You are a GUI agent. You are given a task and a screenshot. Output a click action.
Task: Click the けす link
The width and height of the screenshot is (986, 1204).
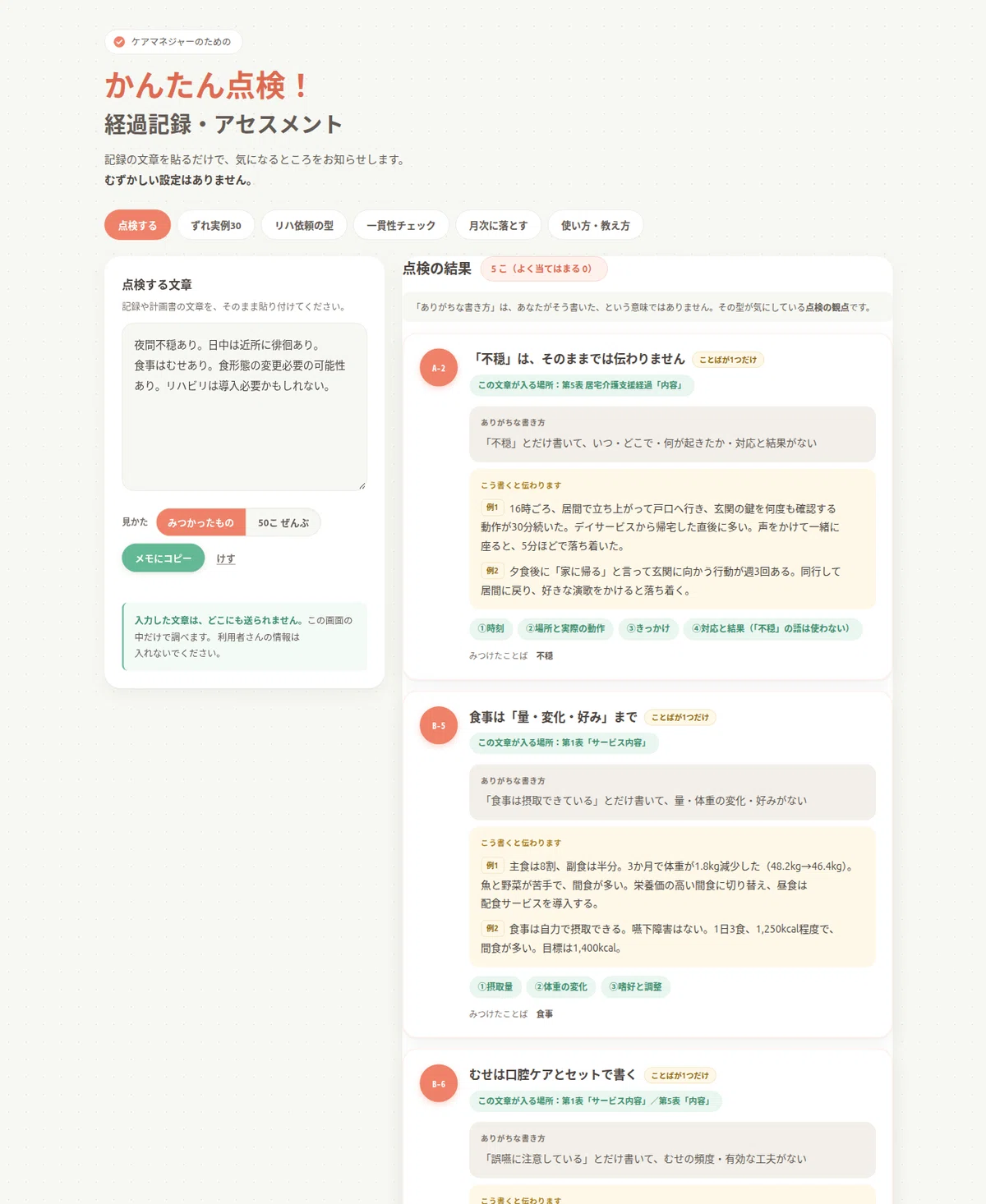pyautogui.click(x=226, y=558)
